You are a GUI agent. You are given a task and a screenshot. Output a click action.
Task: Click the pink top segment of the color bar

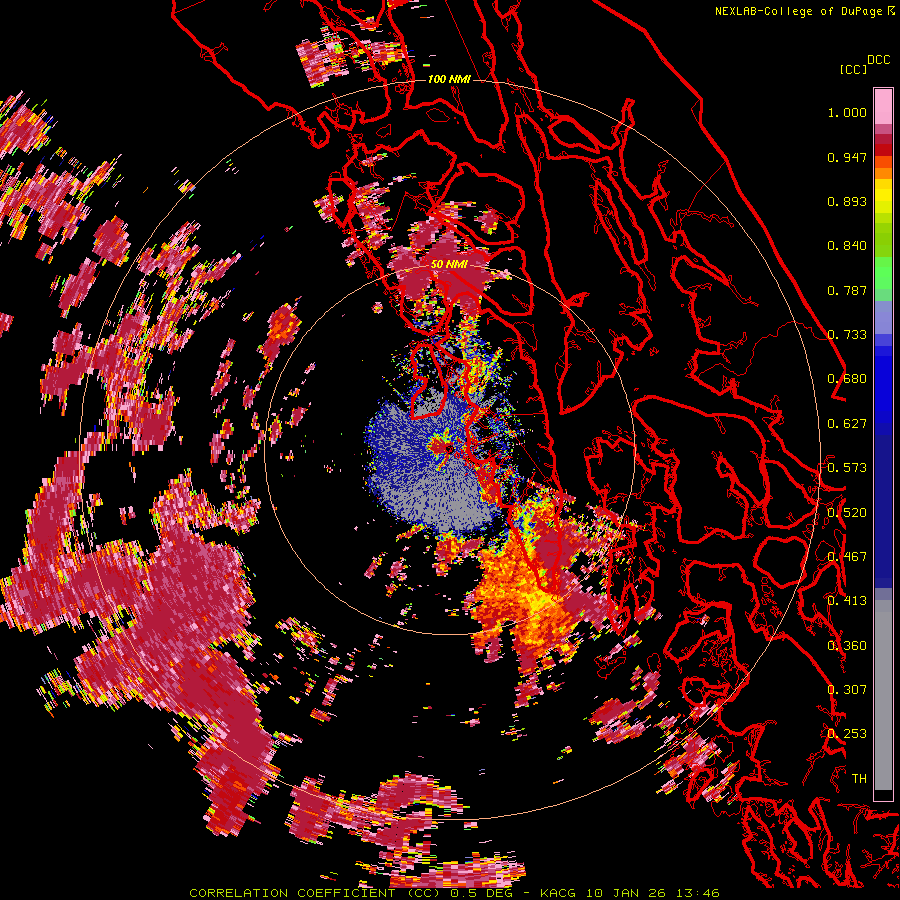883,106
